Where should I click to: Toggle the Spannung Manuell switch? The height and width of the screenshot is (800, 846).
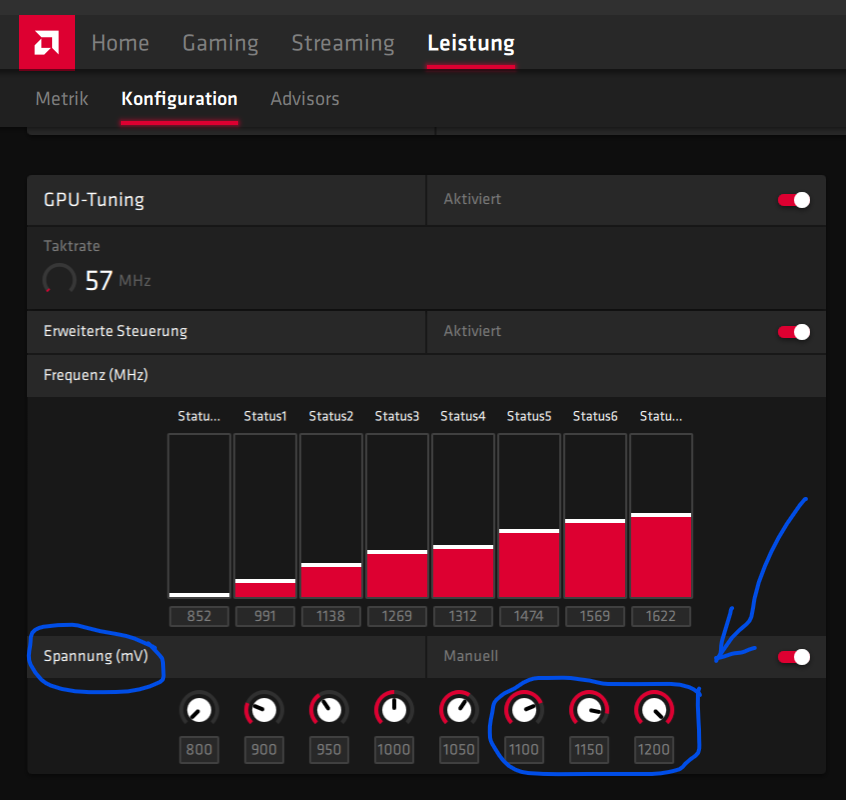pyautogui.click(x=794, y=657)
